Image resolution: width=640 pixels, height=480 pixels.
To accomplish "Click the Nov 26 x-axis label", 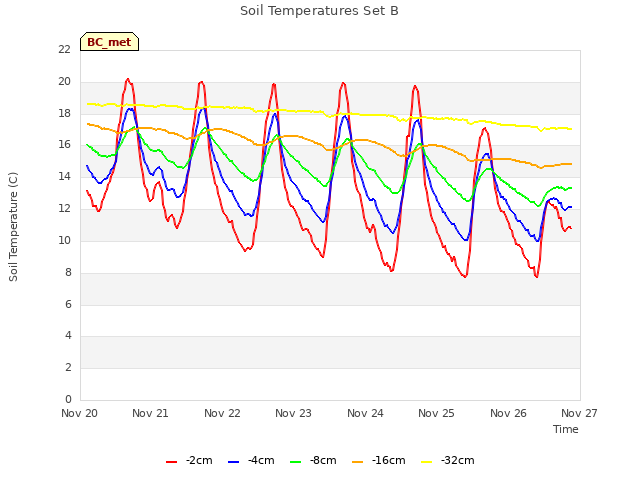I will 509,413.
